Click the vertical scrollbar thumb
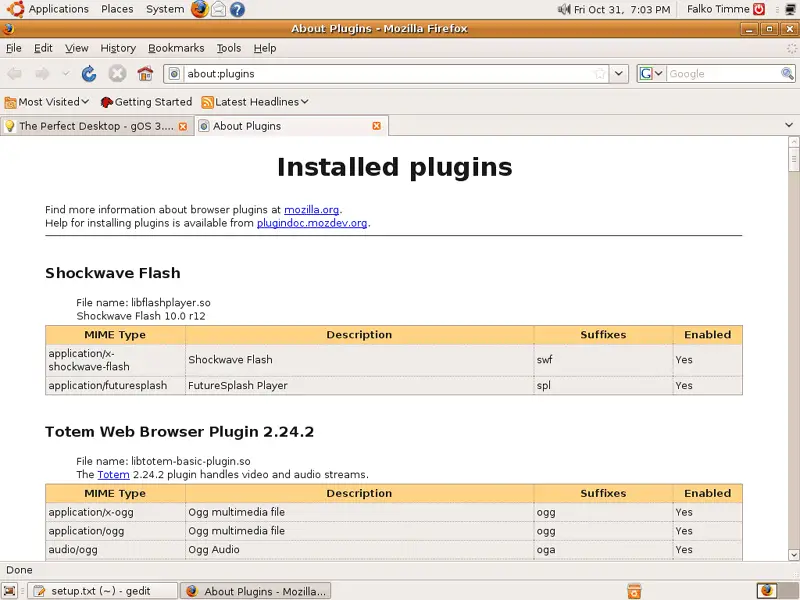800x600 pixels. coord(793,159)
